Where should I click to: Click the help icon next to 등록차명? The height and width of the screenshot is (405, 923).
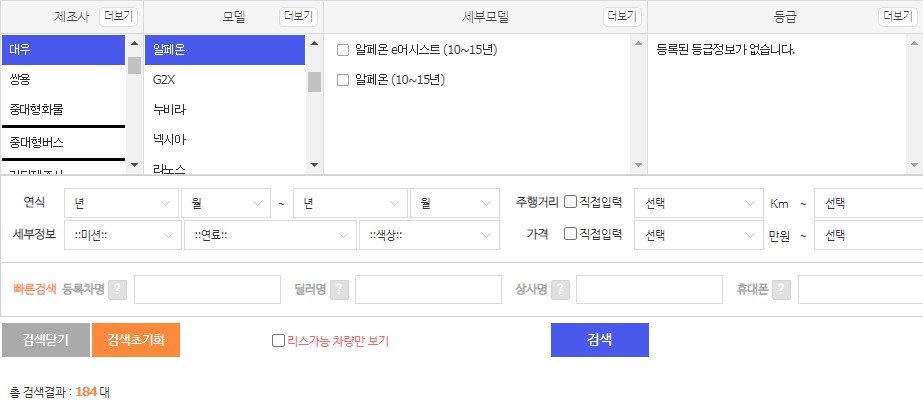pyautogui.click(x=117, y=290)
